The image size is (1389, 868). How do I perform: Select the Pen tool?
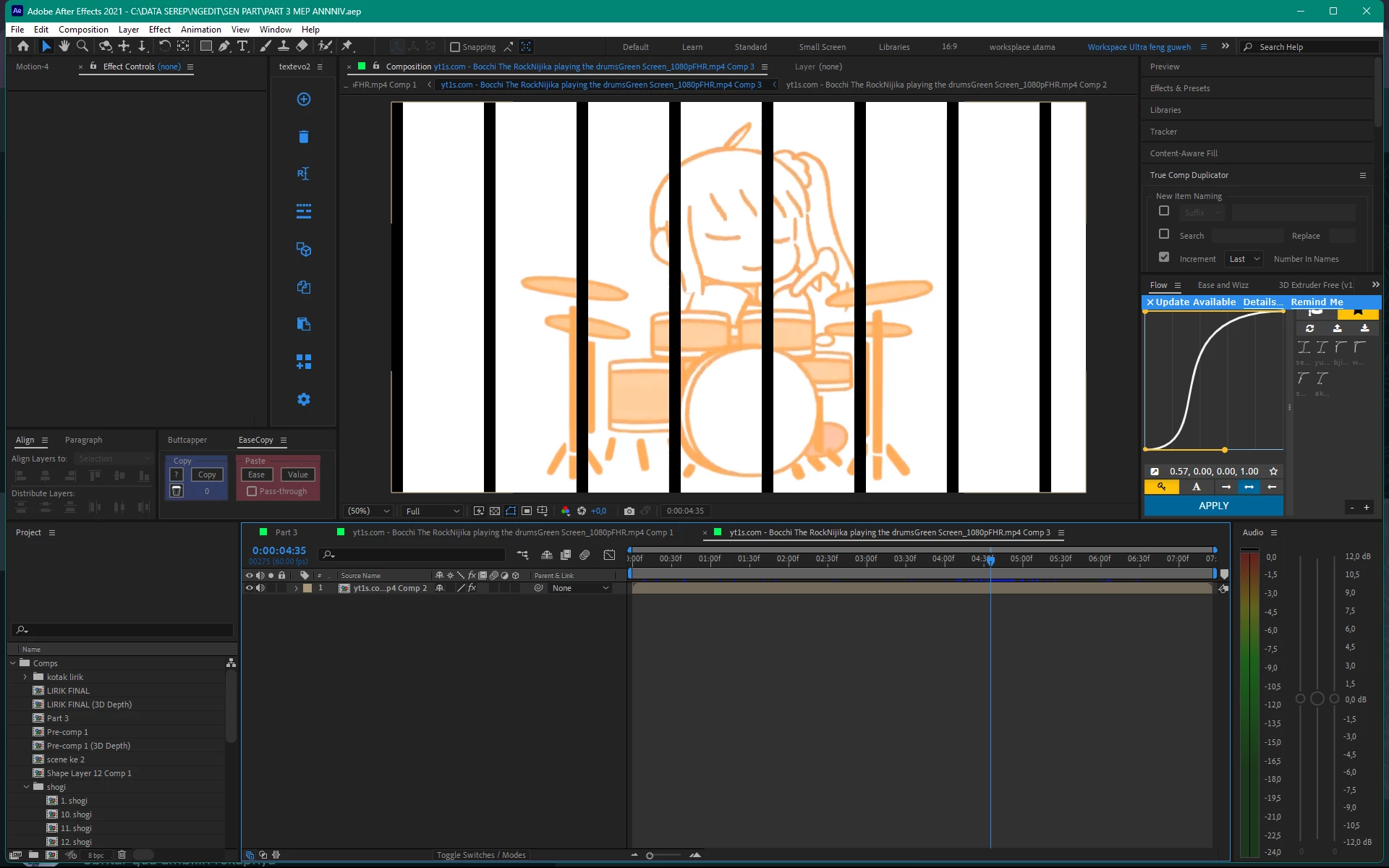[x=224, y=46]
